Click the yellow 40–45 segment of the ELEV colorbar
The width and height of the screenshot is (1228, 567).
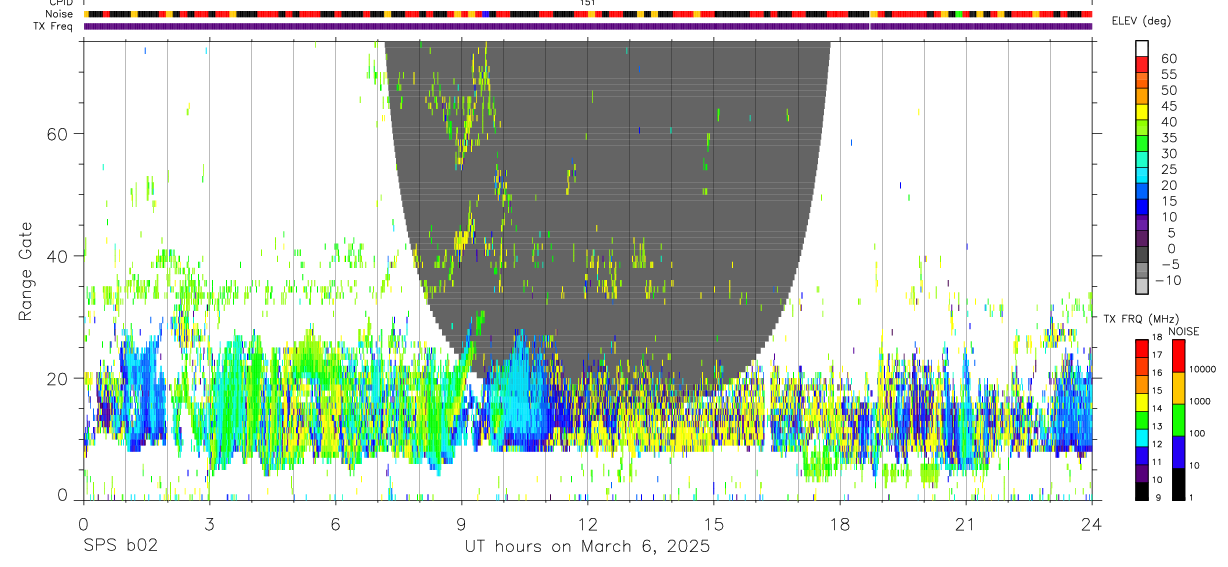[1142, 112]
